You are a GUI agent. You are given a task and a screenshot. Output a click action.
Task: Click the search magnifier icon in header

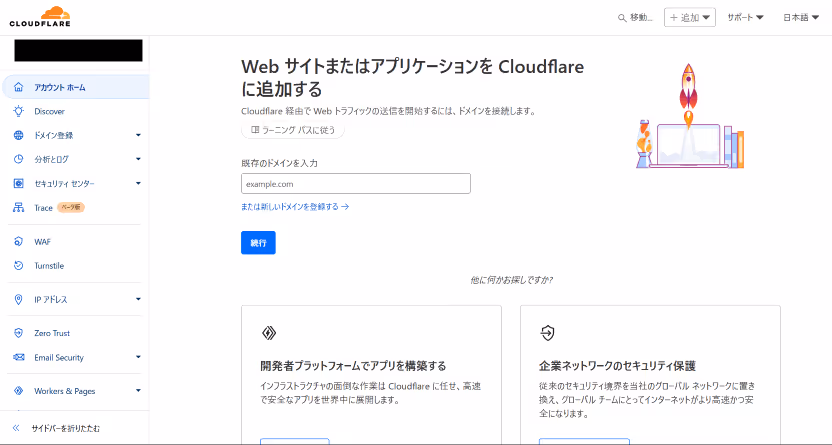point(622,18)
